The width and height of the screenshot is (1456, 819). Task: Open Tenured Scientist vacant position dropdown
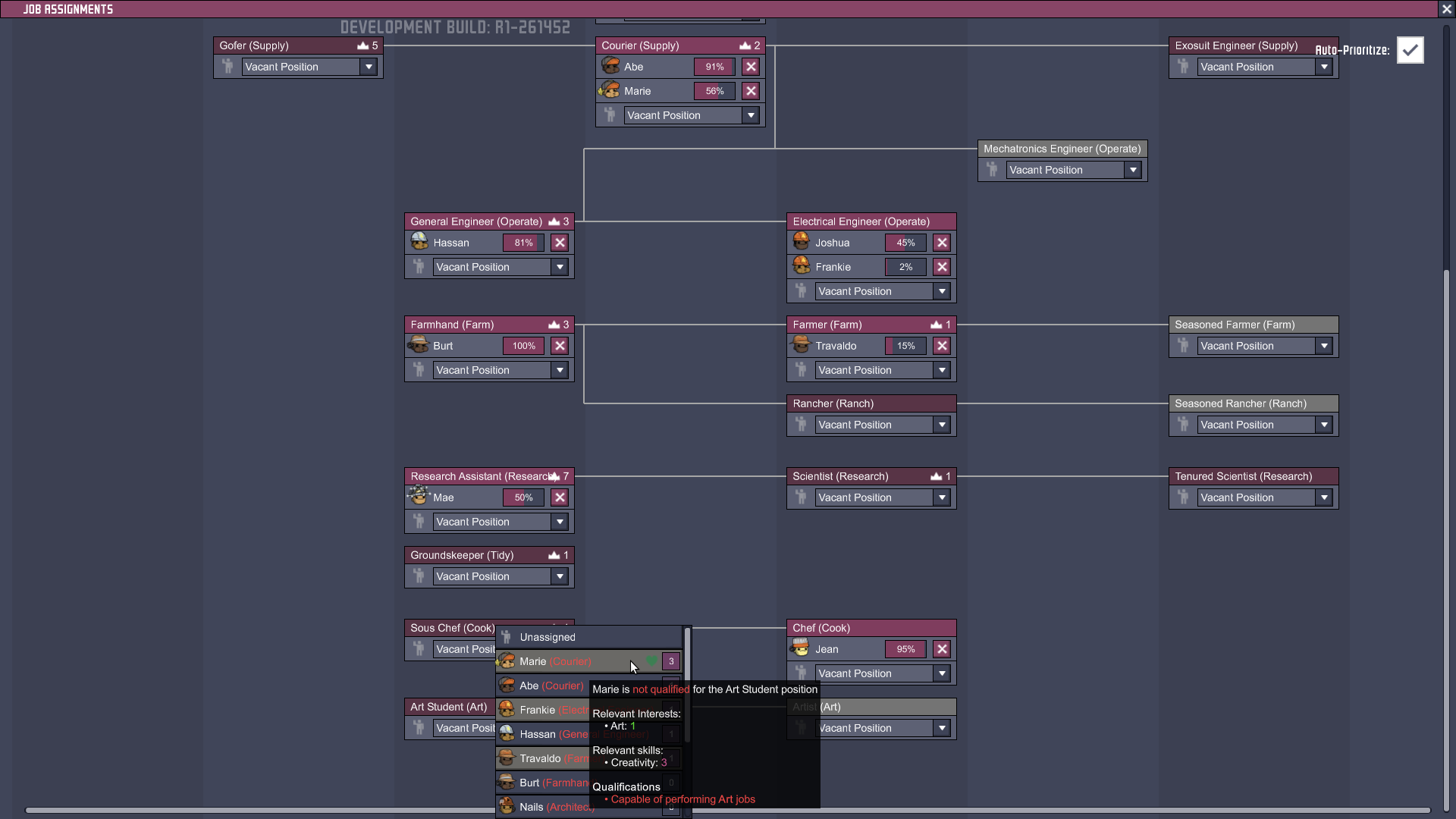[1324, 497]
